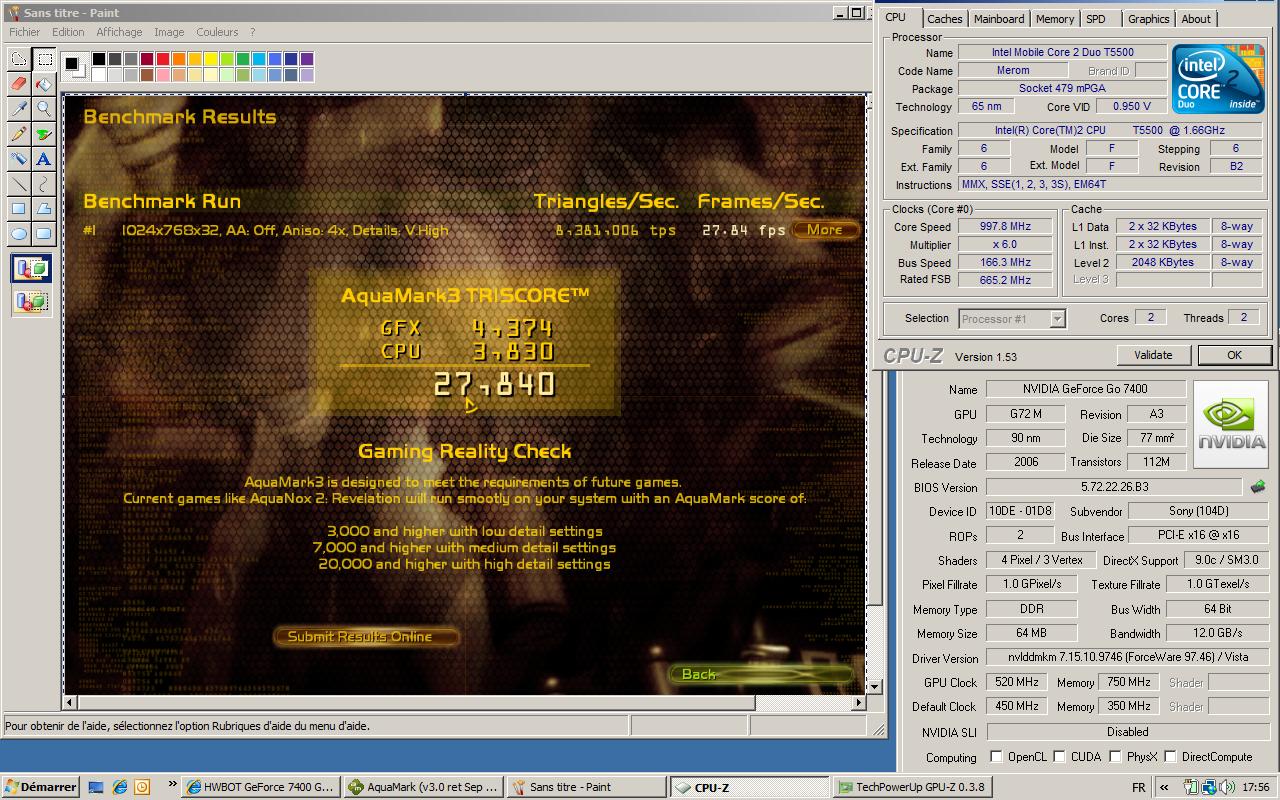Select the Text tool (letter A)
The height and width of the screenshot is (800, 1280).
pyautogui.click(x=44, y=159)
